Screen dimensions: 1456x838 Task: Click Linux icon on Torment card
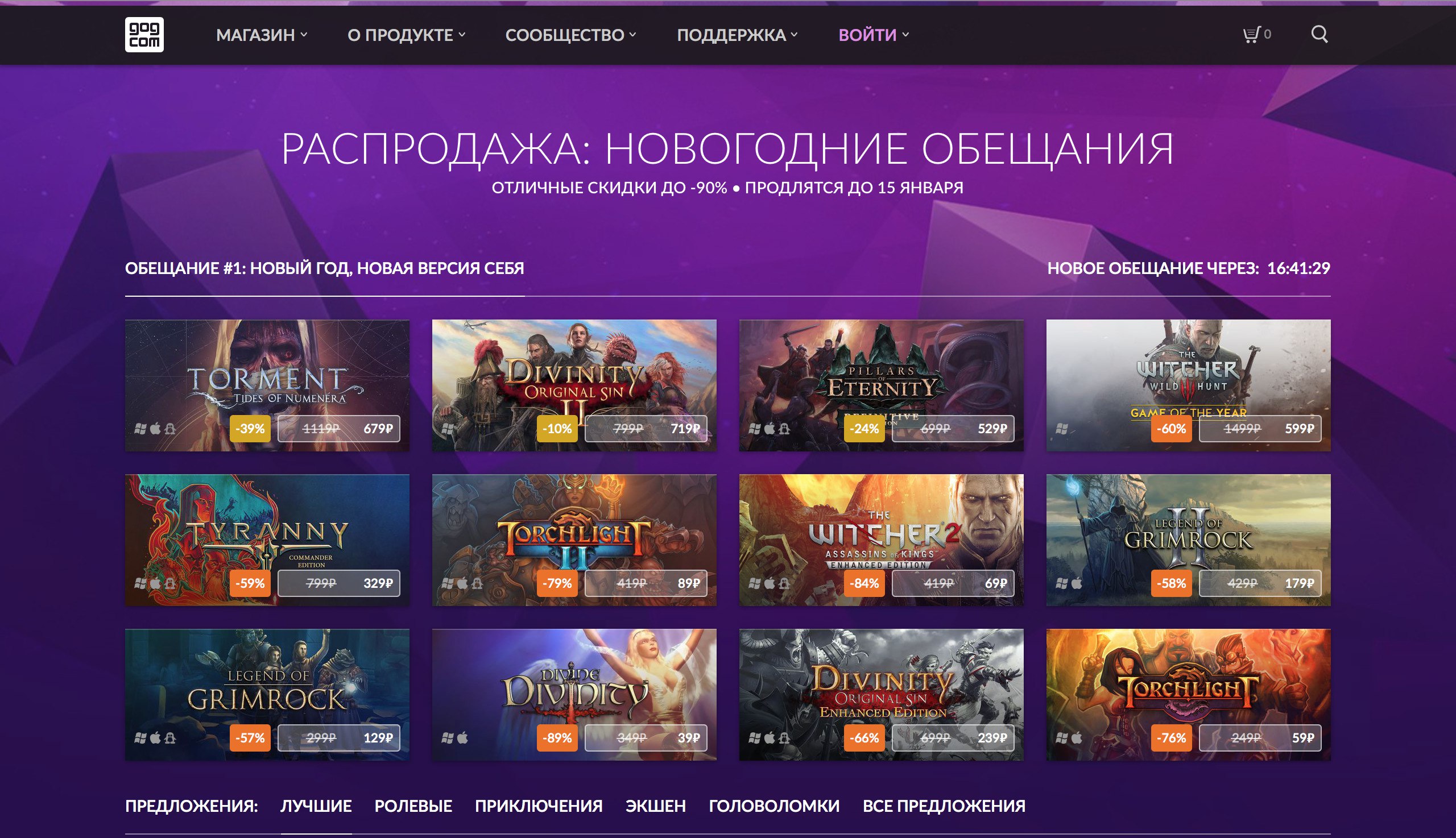click(170, 428)
